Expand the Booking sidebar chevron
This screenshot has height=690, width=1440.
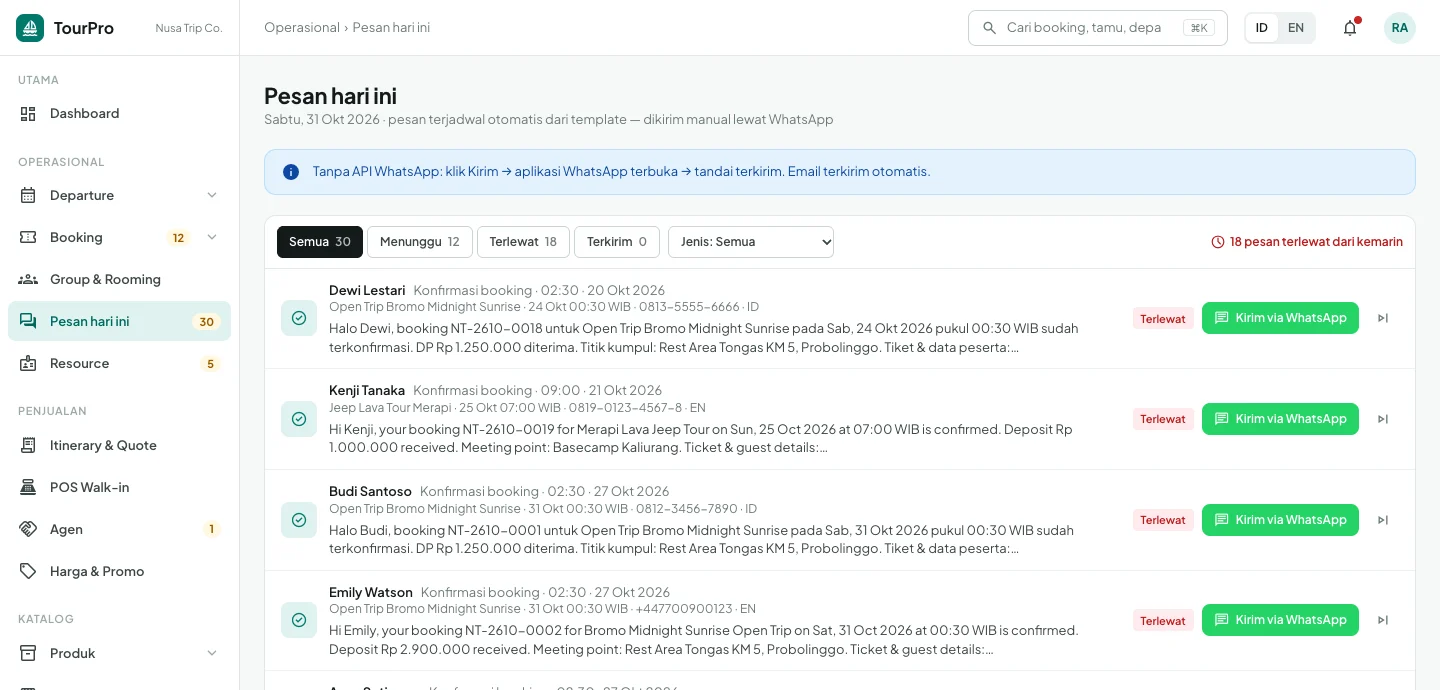(212, 237)
